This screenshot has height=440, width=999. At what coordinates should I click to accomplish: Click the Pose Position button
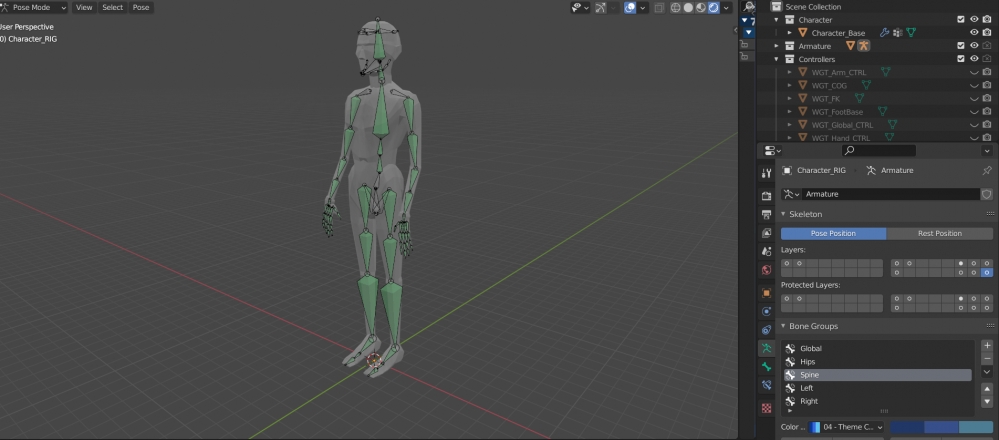pos(833,234)
